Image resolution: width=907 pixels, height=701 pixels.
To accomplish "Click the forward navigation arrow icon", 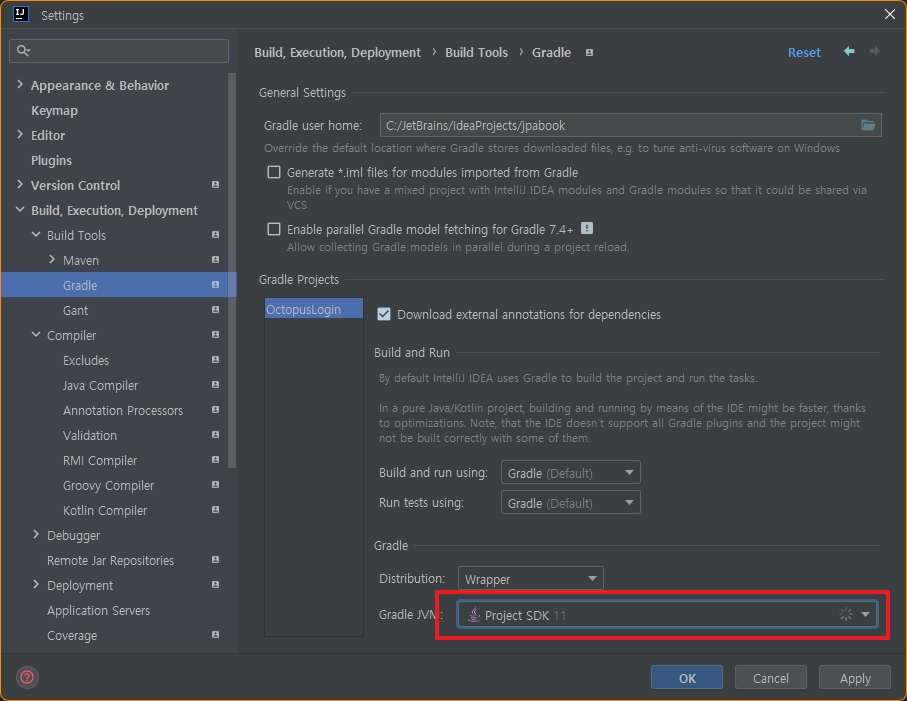I will tap(875, 51).
